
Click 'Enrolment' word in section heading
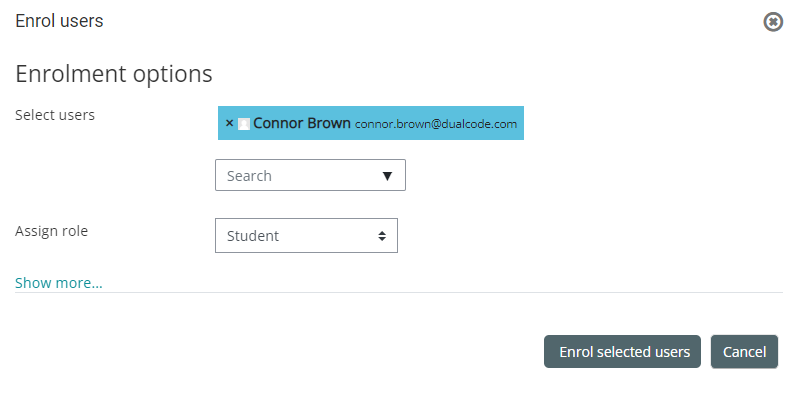[72, 74]
